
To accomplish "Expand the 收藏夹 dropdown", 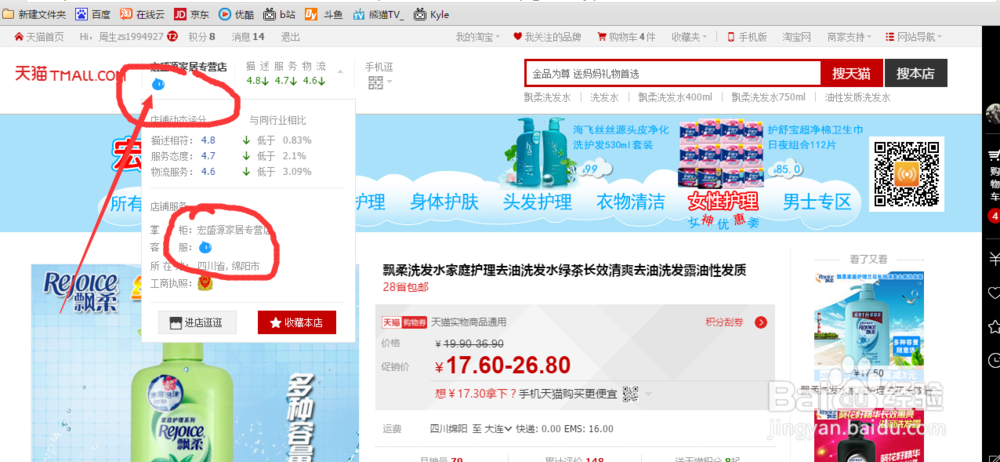I will coord(689,37).
